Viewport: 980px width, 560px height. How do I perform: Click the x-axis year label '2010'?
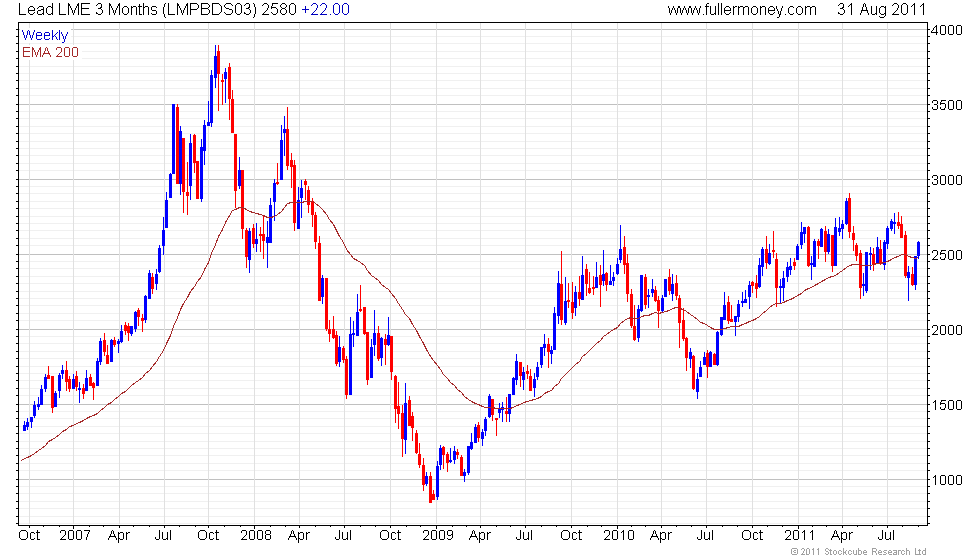pos(619,536)
